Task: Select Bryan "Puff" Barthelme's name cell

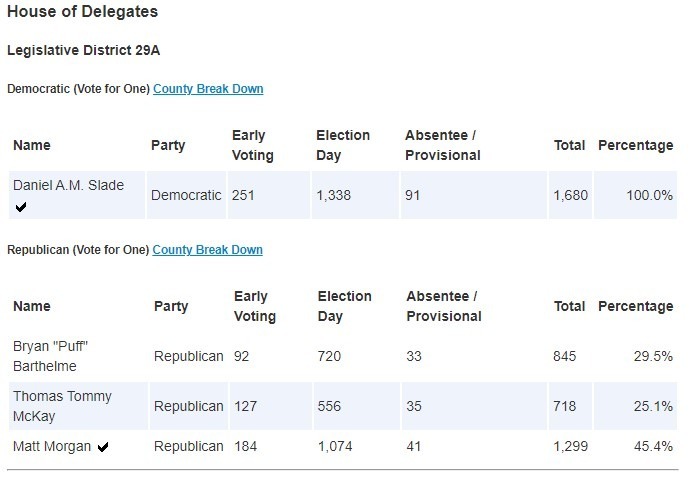Action: point(78,356)
